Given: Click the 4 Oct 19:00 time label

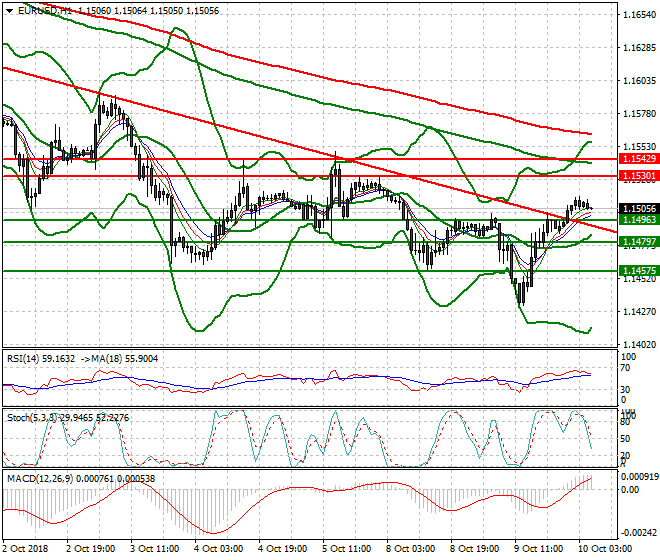Looking at the screenshot, I should pyautogui.click(x=282, y=549).
